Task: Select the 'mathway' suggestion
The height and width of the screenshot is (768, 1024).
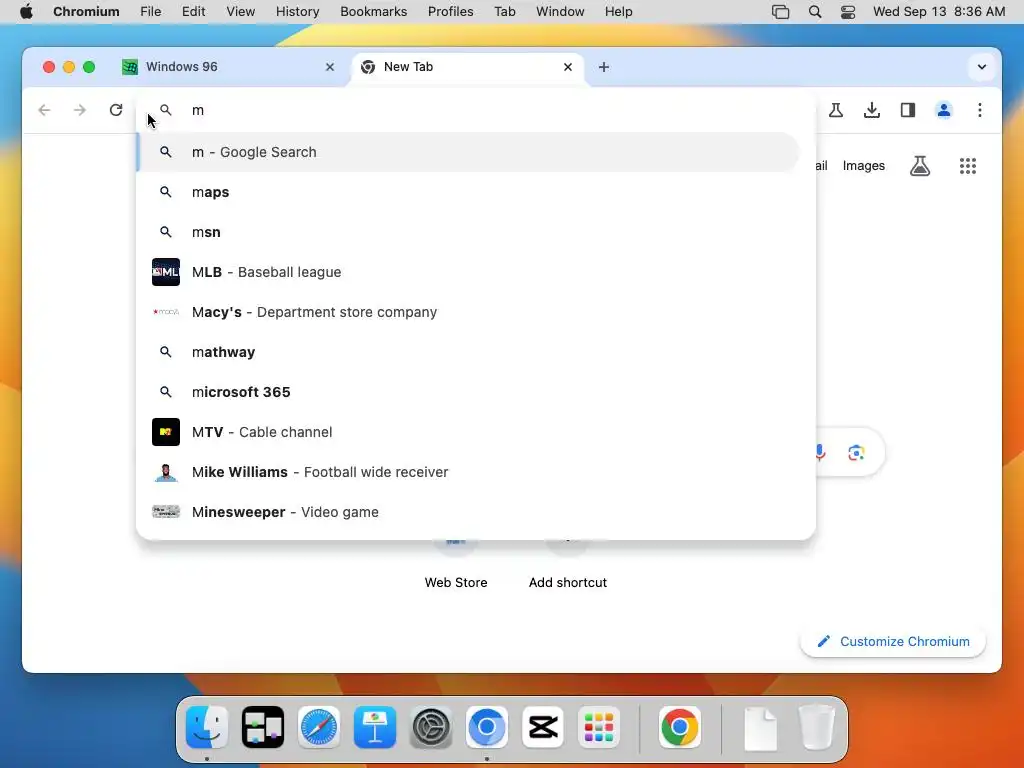Action: pyautogui.click(x=468, y=352)
